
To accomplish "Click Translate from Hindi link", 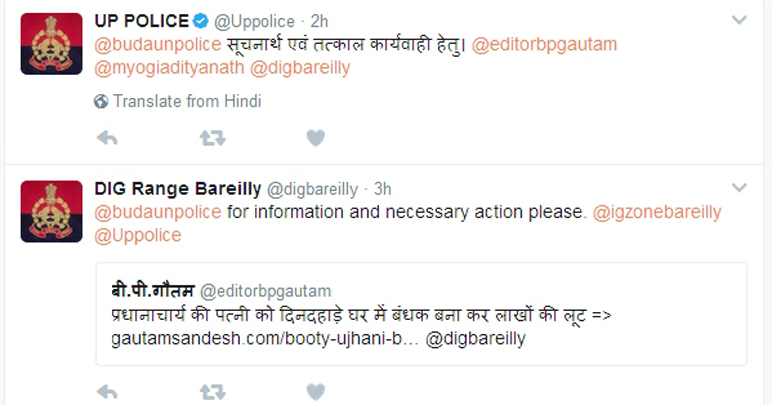I will [x=188, y=101].
